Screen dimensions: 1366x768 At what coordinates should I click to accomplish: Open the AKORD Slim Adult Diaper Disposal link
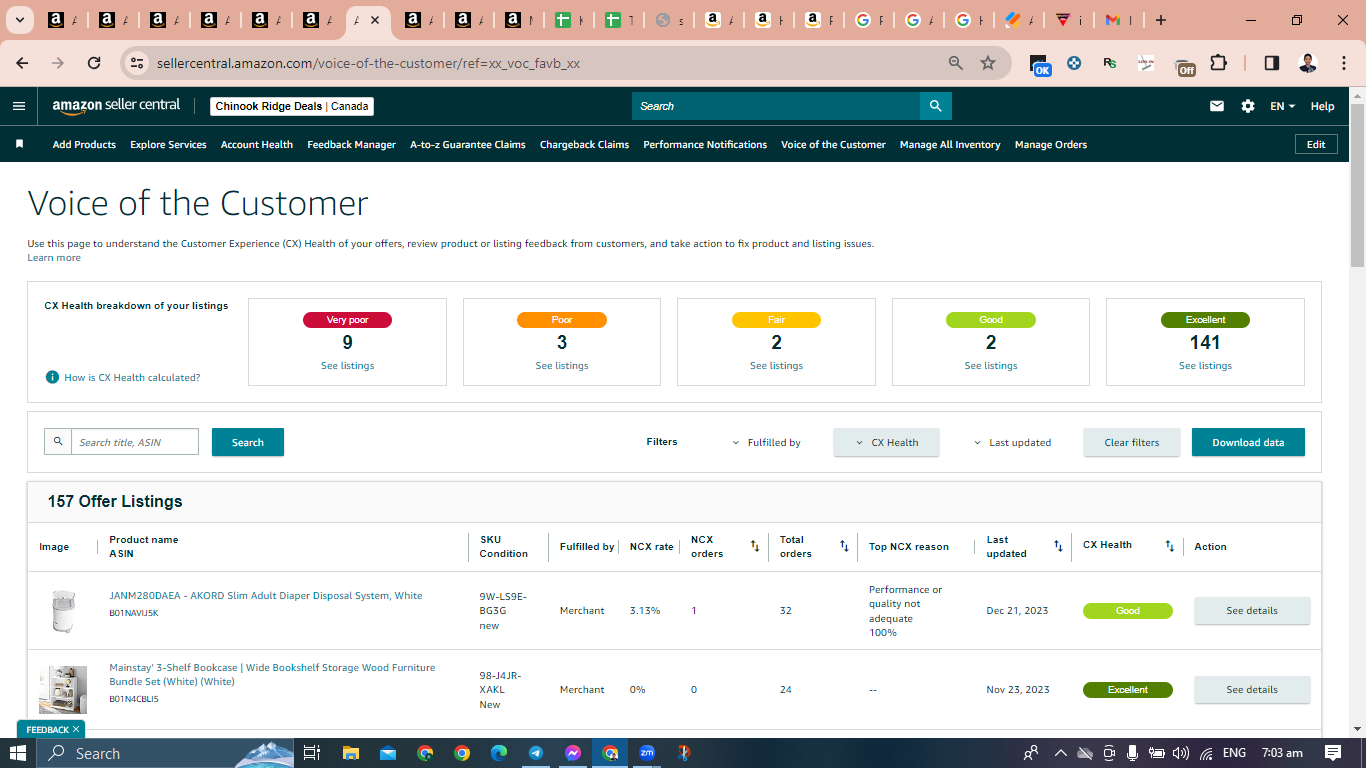[266, 596]
